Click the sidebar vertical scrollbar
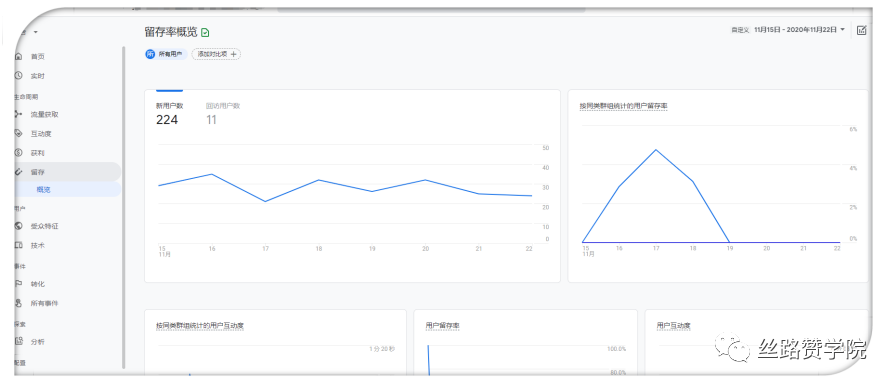895x388 pixels. coord(123,207)
